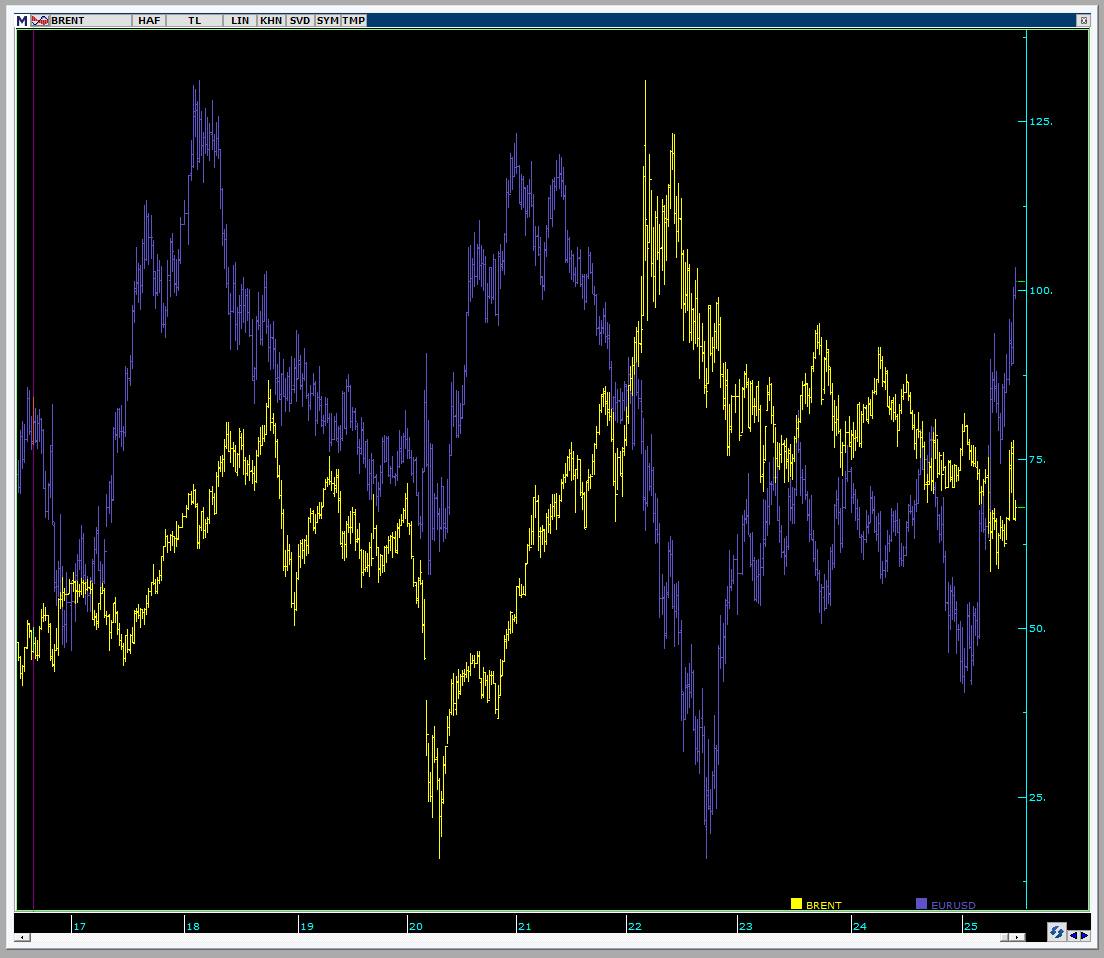The height and width of the screenshot is (958, 1104).
Task: Click the BRENT symbol field
Action: click(x=90, y=20)
